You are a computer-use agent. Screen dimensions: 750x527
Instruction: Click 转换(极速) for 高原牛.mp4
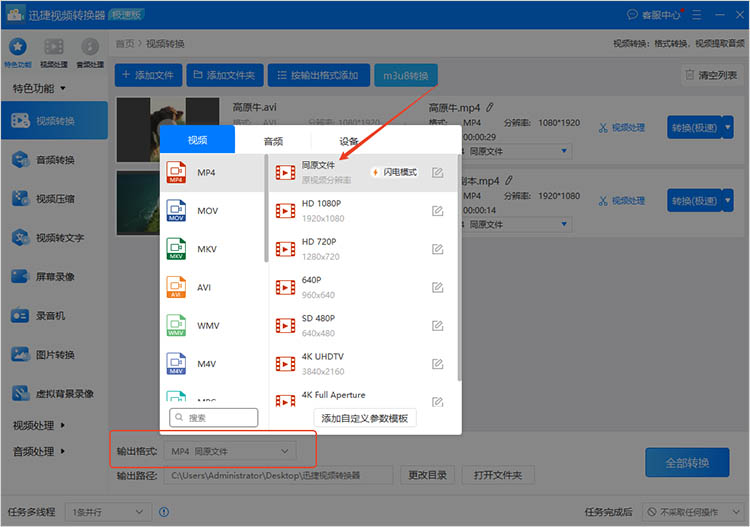[x=695, y=128]
